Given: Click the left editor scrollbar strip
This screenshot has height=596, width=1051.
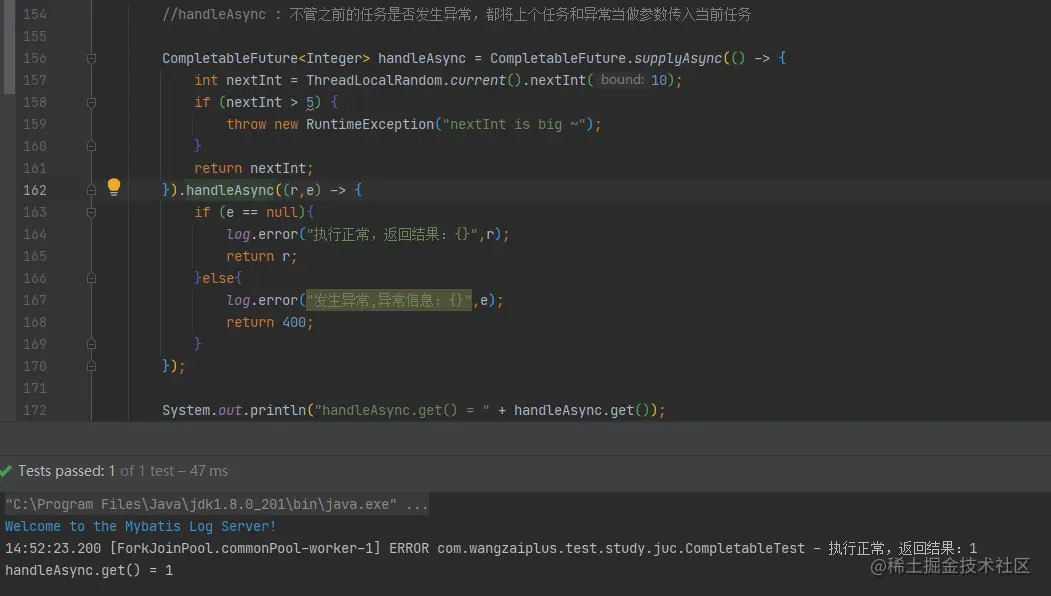Looking at the screenshot, I should [7, 47].
